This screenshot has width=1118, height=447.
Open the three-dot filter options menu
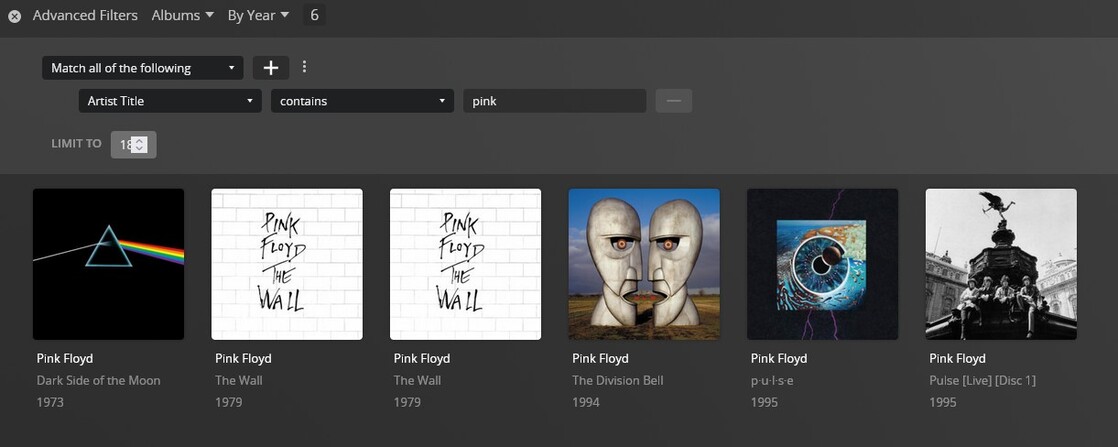[305, 67]
